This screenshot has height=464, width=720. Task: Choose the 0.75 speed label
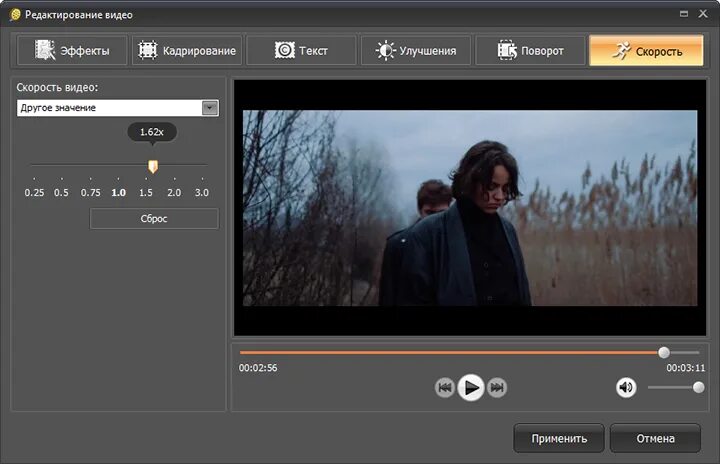click(90, 192)
